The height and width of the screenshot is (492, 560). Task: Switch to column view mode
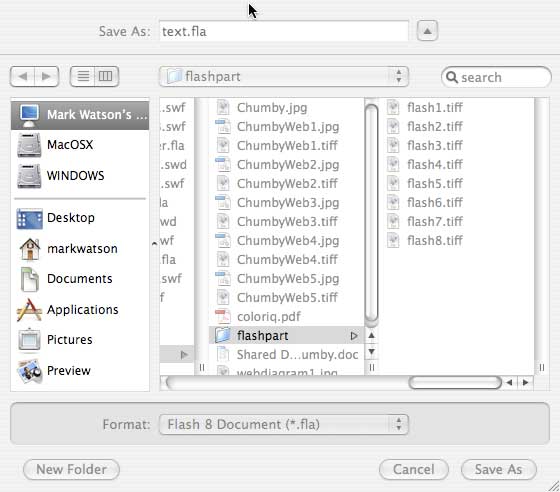pos(106,76)
